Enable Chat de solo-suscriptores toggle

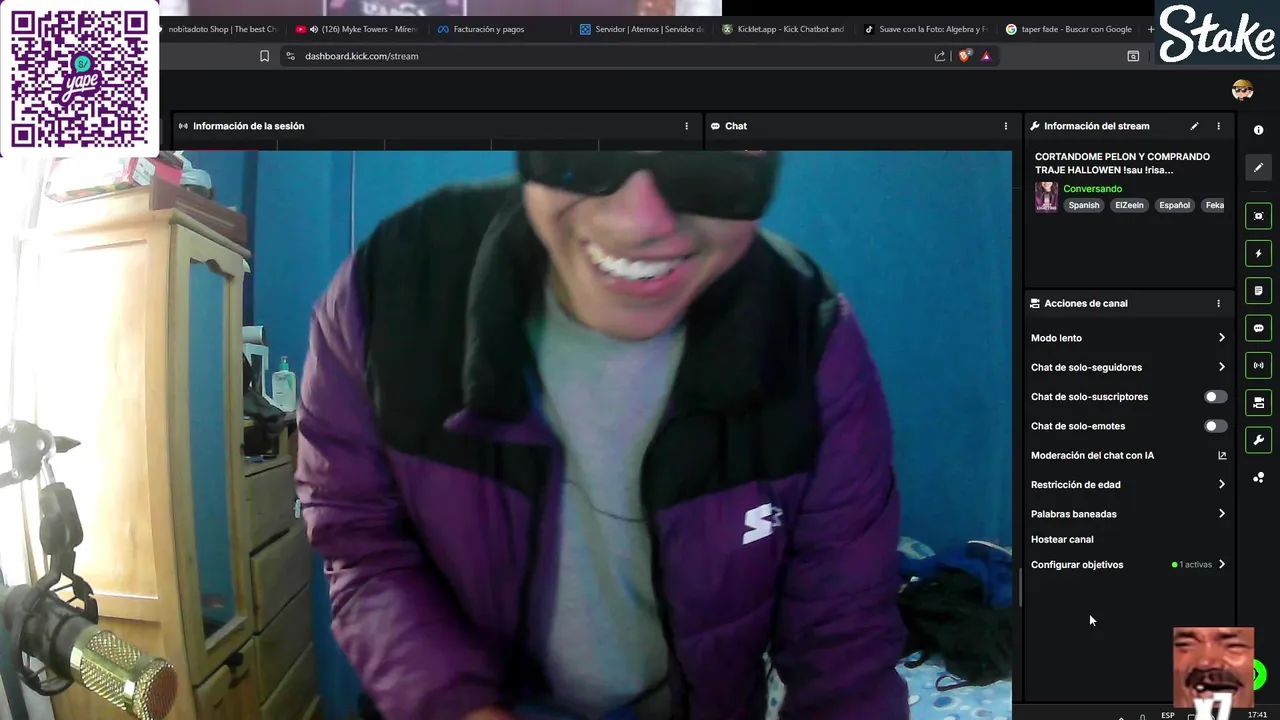(1215, 397)
